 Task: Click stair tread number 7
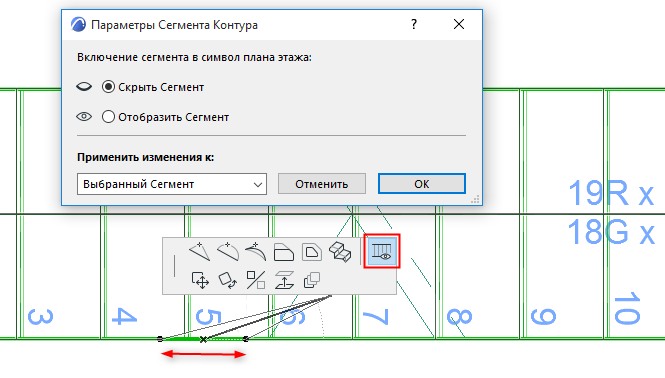pos(376,317)
